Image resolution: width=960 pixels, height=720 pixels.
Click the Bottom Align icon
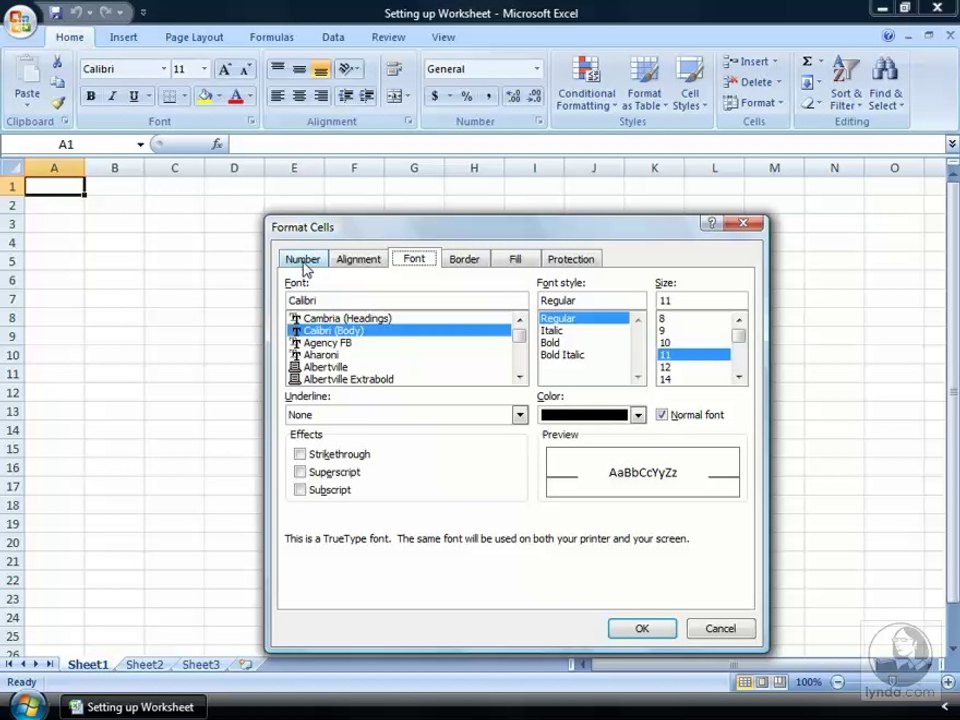320,69
